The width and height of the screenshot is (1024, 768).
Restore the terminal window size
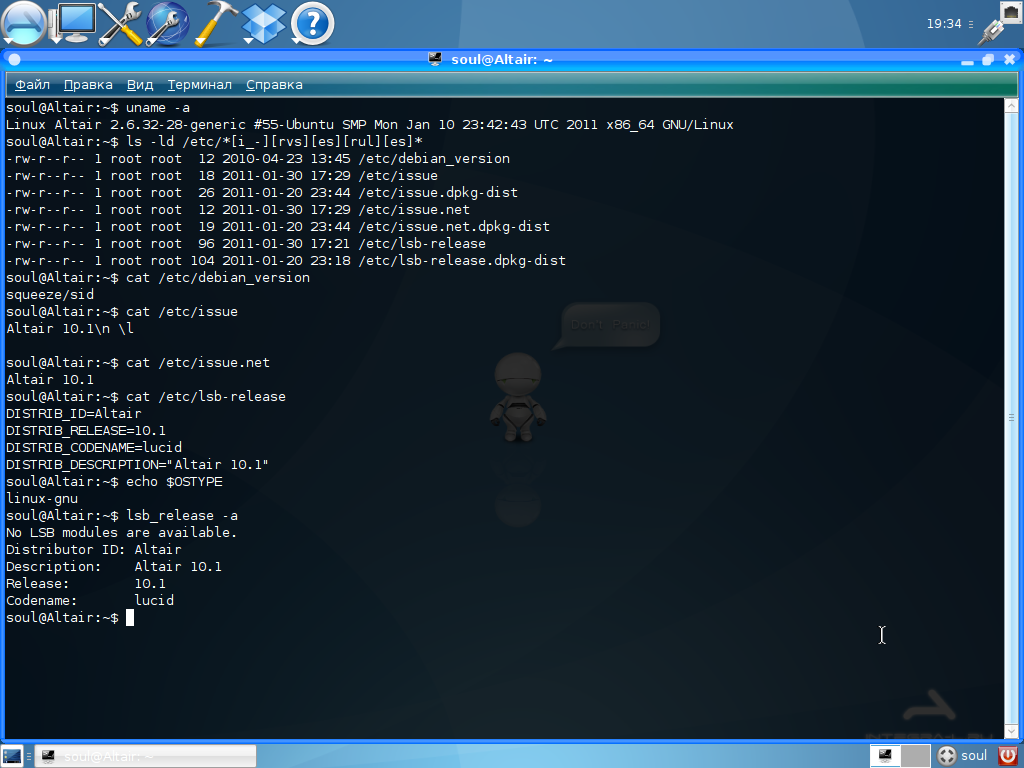(x=988, y=60)
